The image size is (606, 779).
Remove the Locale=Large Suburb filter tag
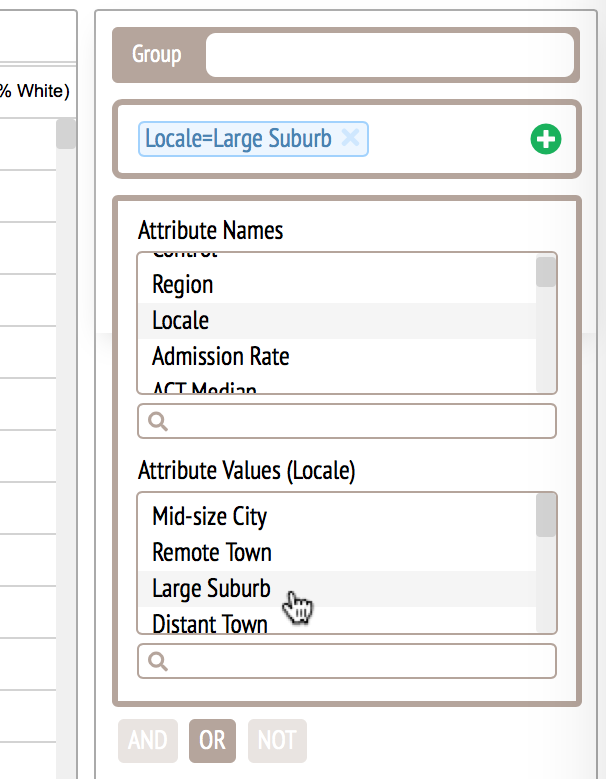click(x=350, y=138)
